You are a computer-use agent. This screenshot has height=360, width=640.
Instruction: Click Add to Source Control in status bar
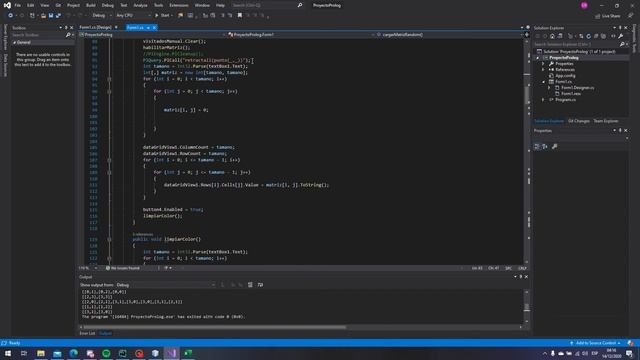[595, 343]
